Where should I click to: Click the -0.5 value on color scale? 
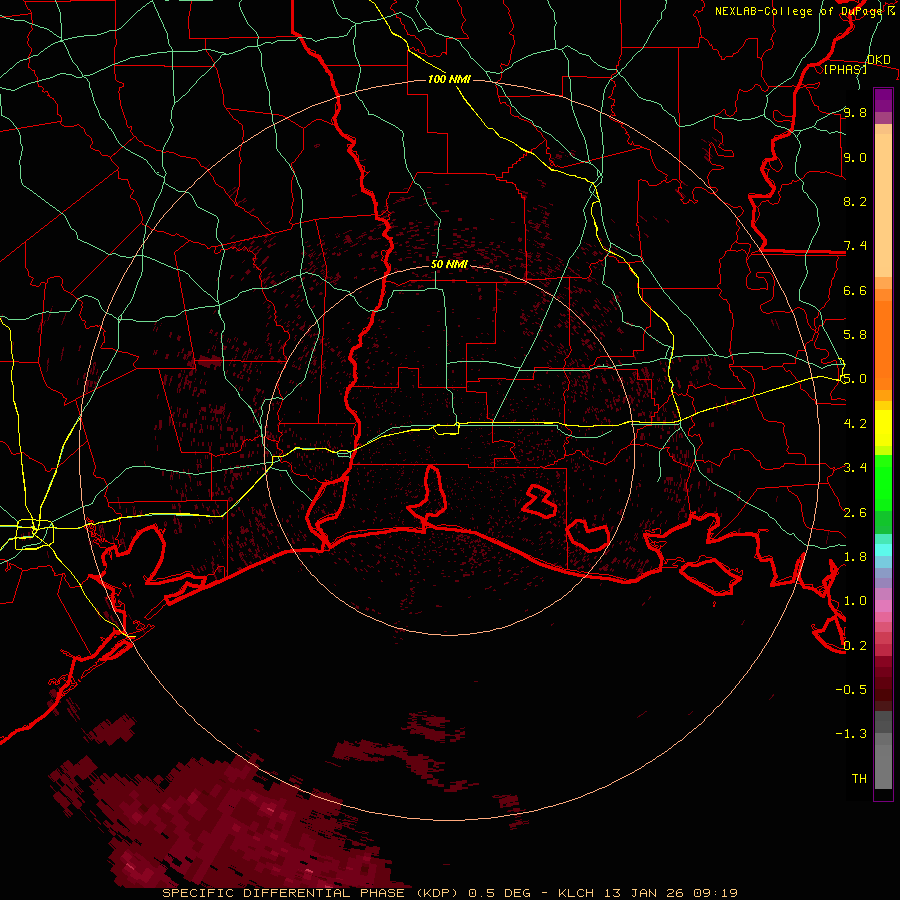[851, 689]
